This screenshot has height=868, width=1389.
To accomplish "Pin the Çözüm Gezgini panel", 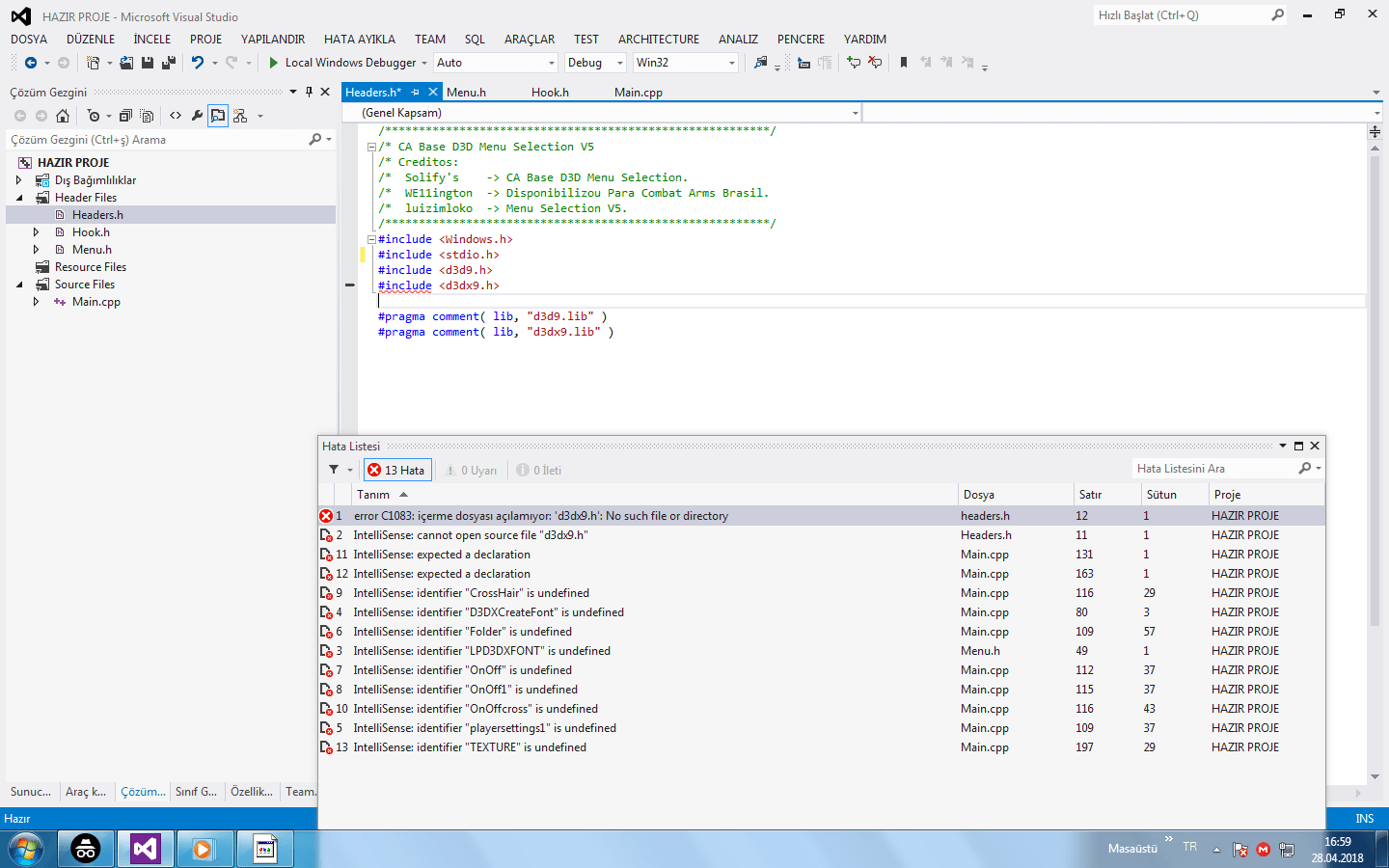I will 309,92.
